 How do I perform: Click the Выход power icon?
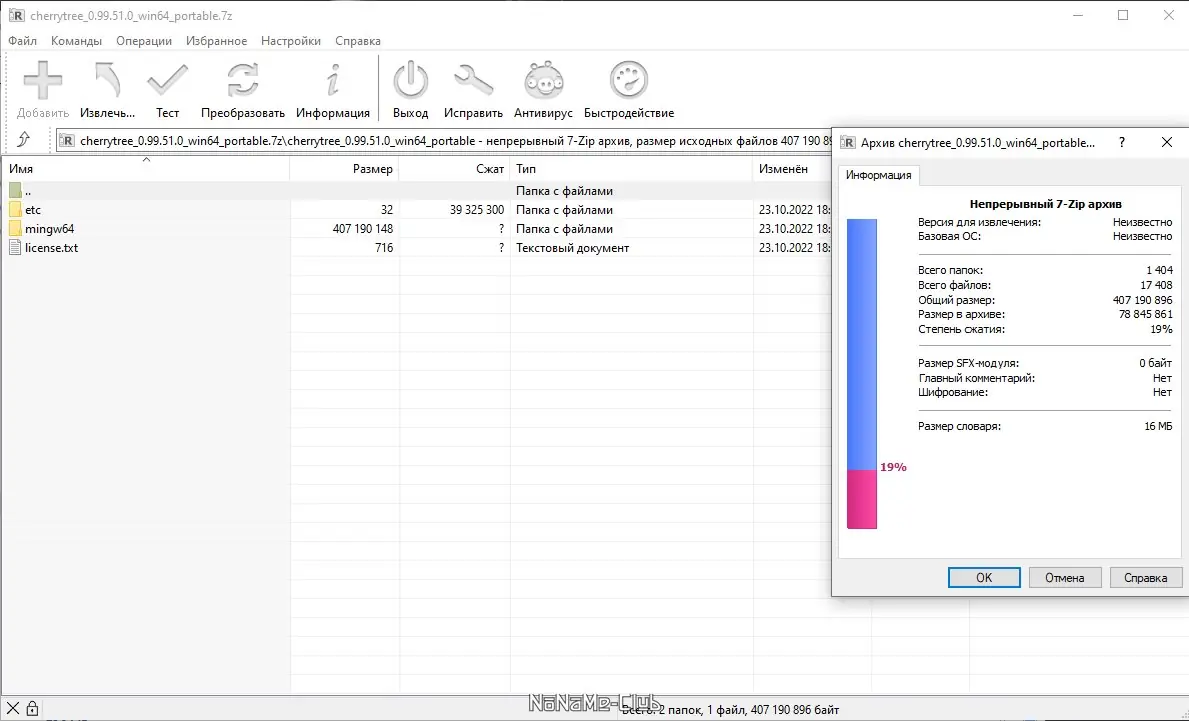tap(410, 80)
